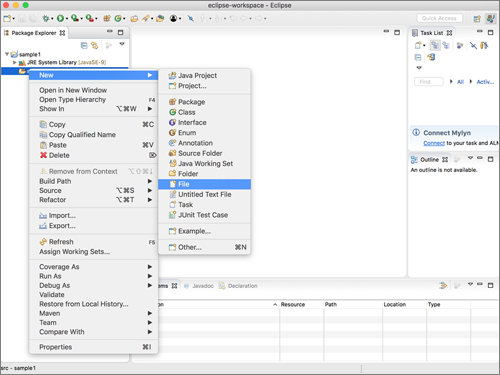Expand Build Path submenu
The height and width of the screenshot is (375, 500).
(x=93, y=181)
